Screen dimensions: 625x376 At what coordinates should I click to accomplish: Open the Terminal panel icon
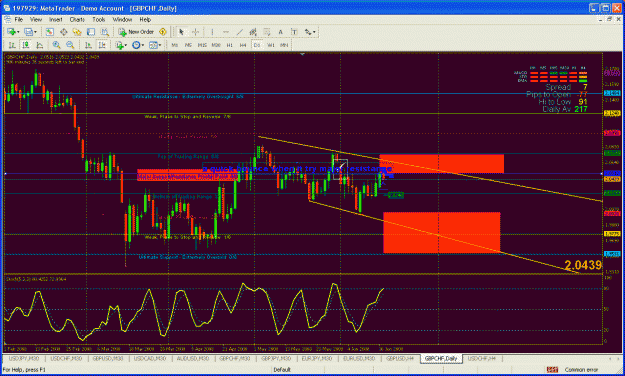coord(91,32)
